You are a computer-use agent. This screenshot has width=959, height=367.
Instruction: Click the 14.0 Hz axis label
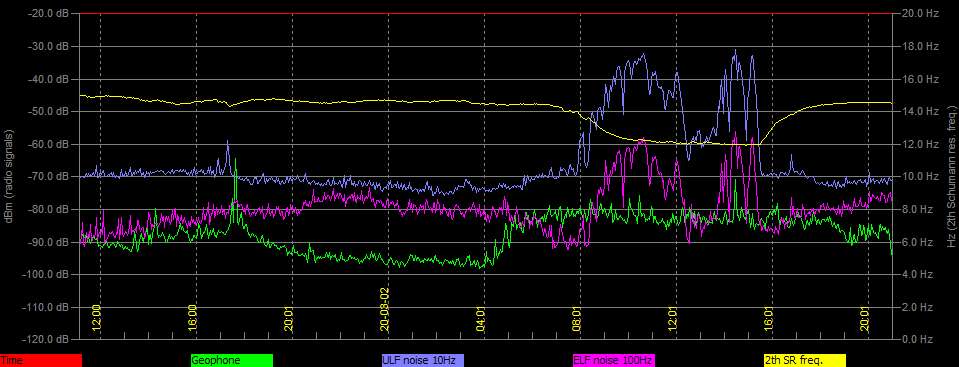coord(919,111)
